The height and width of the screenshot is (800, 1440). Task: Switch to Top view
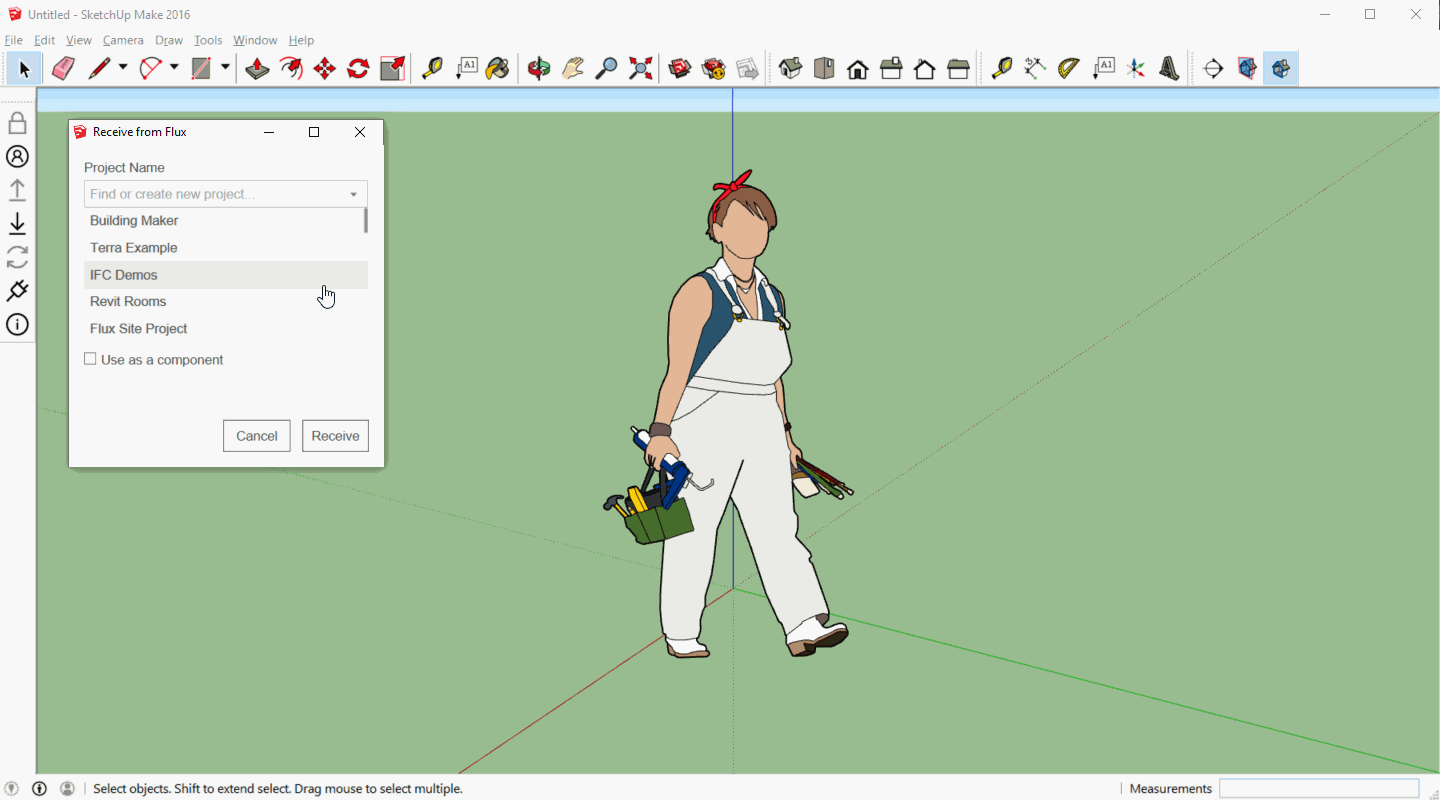[824, 68]
